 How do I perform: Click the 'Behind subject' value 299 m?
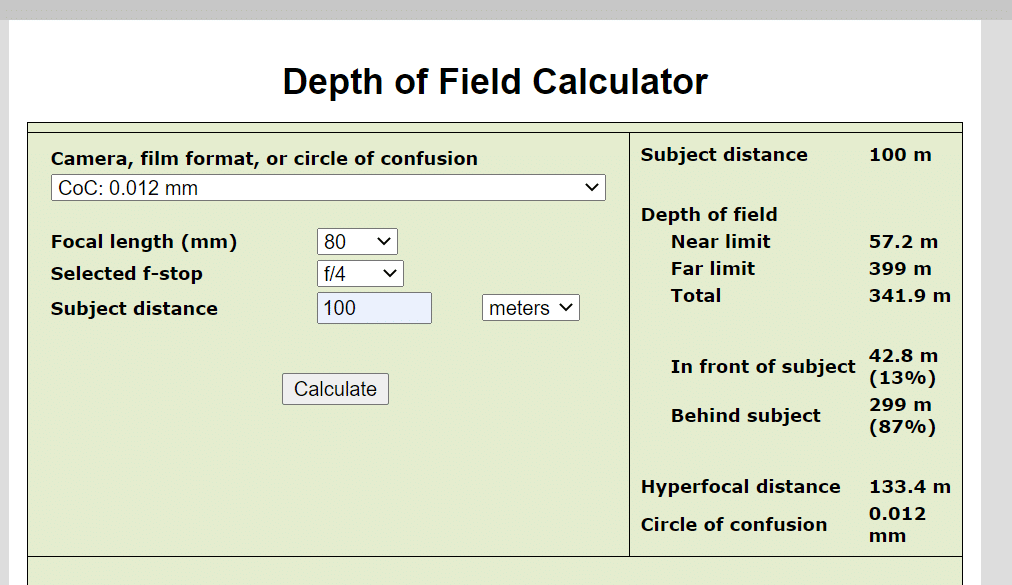click(902, 416)
